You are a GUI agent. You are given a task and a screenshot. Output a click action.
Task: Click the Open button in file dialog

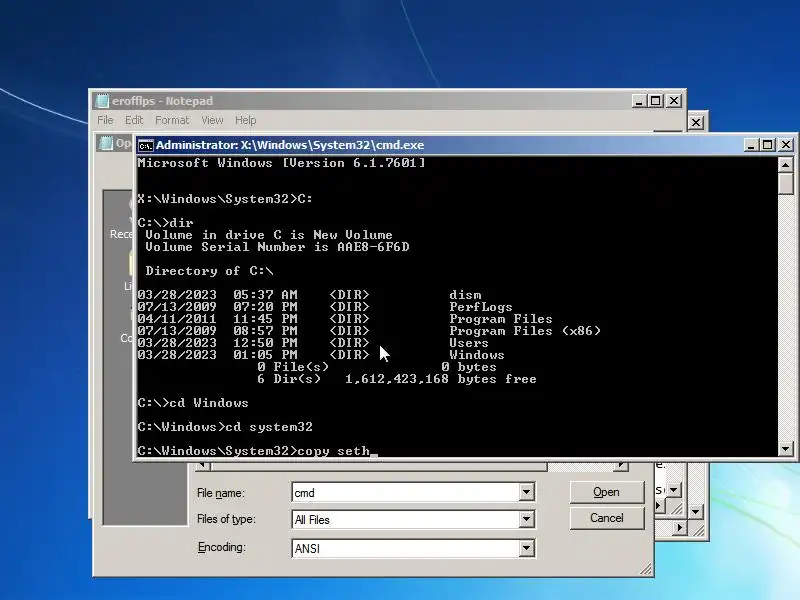click(x=607, y=492)
